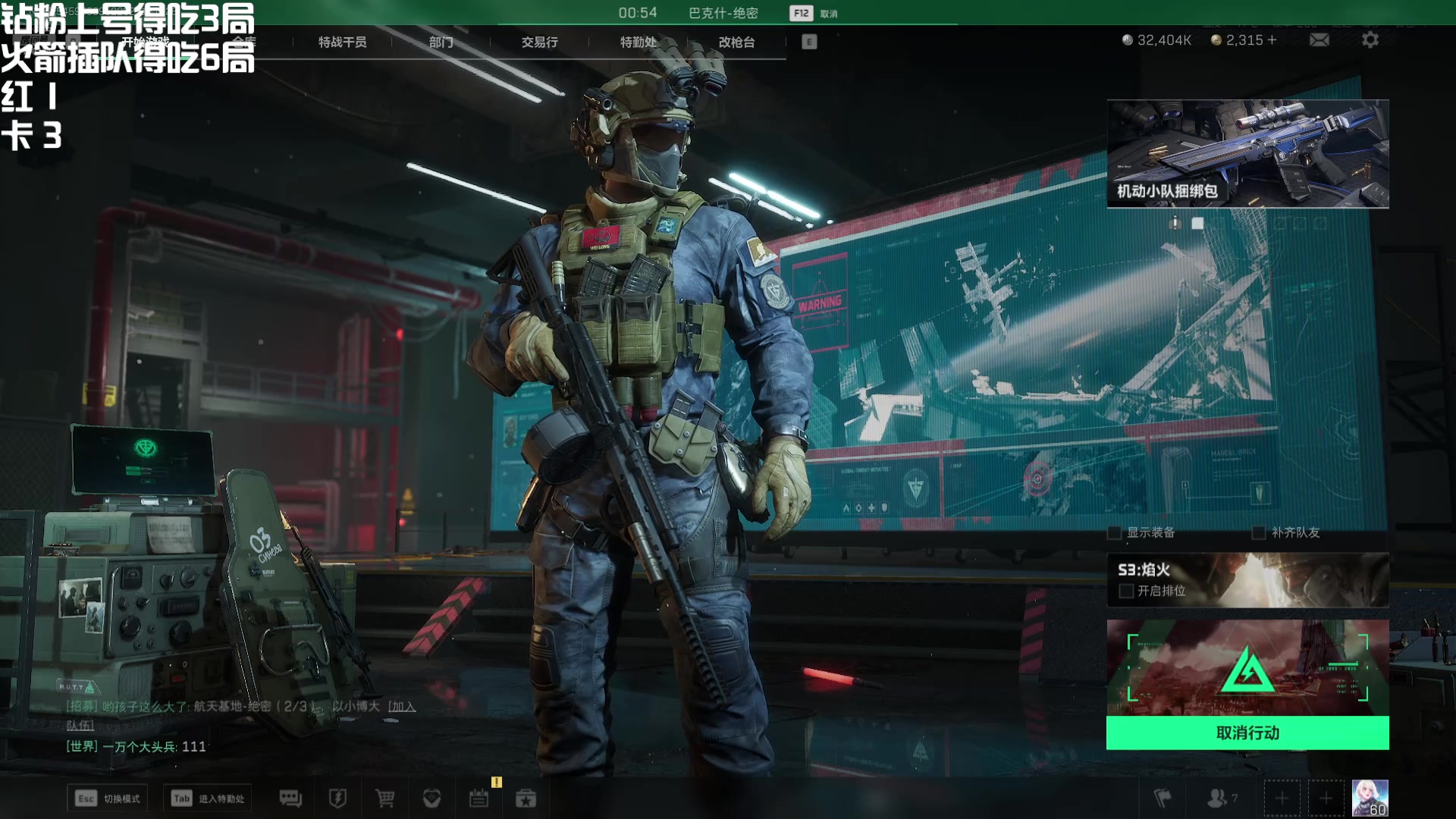Screen dimensions: 1456x819
Task: Click the 加入 recruit link in chat
Action: (402, 707)
